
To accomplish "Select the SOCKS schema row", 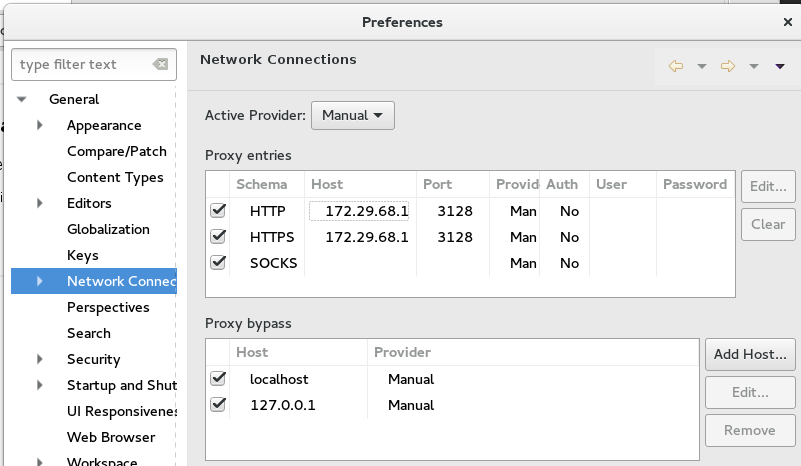I will click(273, 263).
